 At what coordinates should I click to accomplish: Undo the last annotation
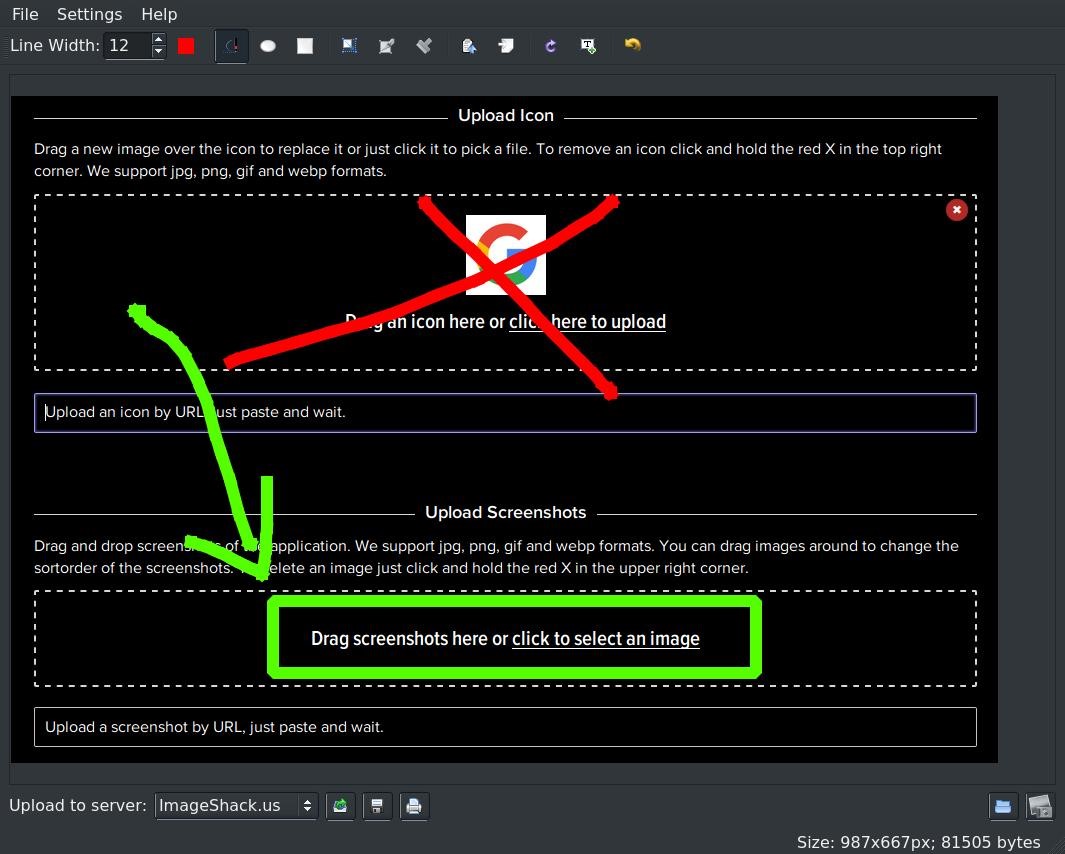coord(632,45)
